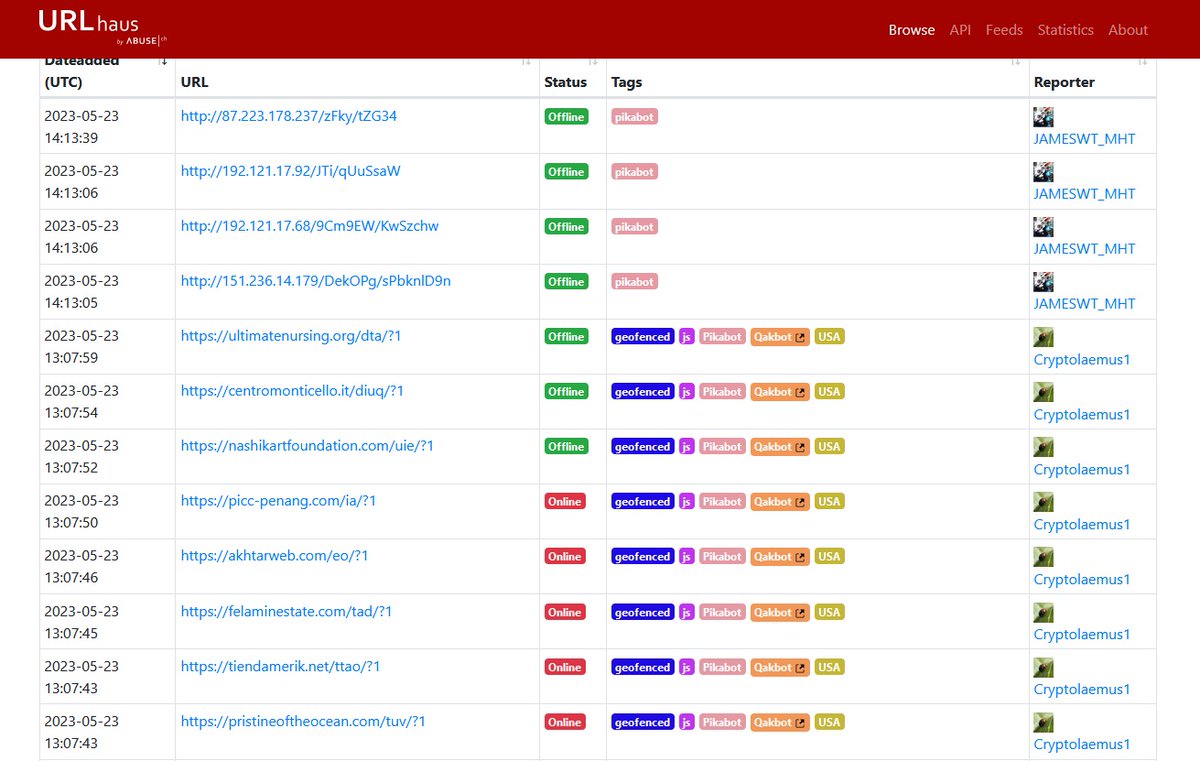Click geofenced tag on tiendamerik.net row
The height and width of the screenshot is (761, 1200).
pos(643,667)
